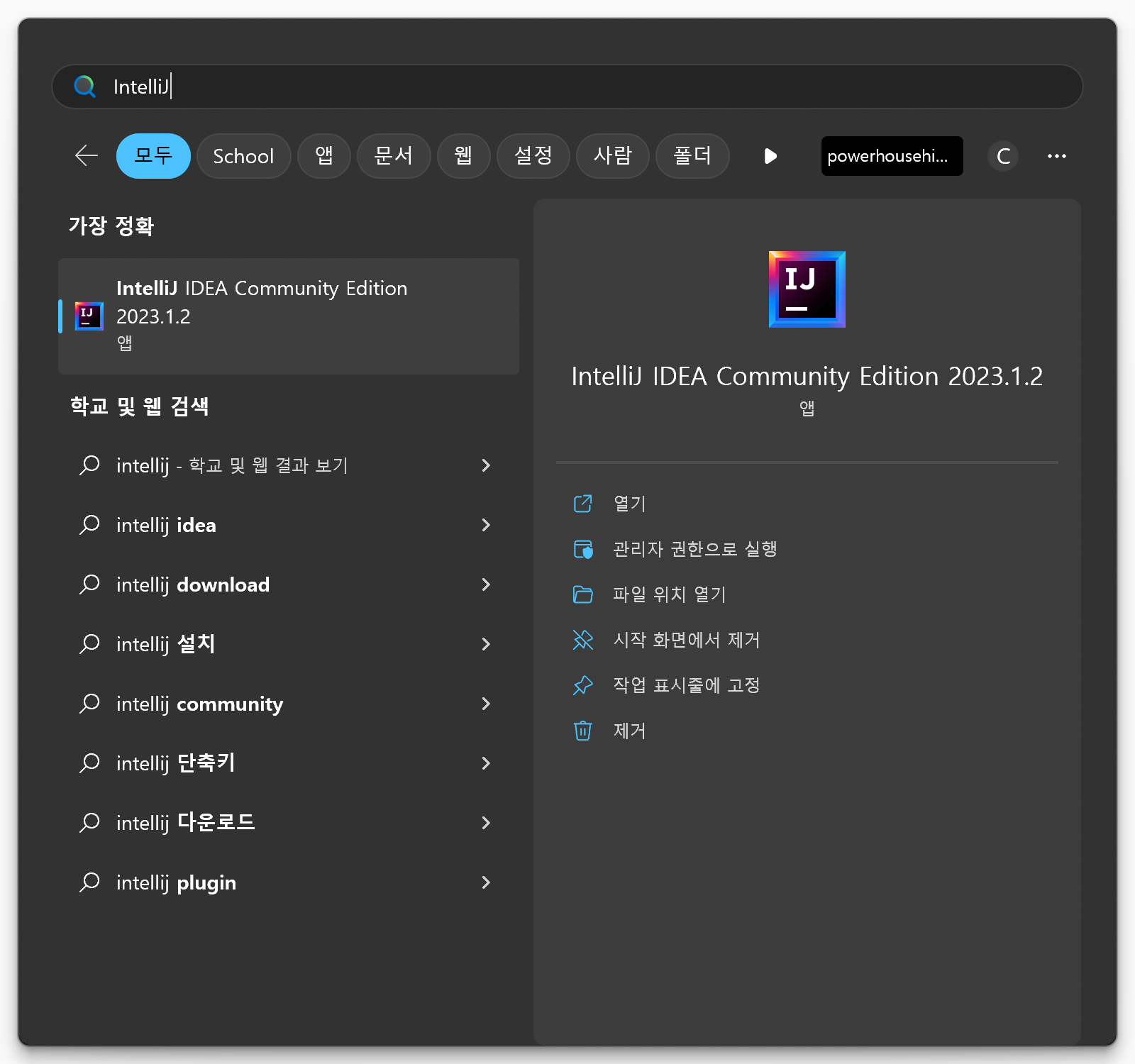Click search icon beside intellij plugin
1135x1064 pixels.
[89, 882]
